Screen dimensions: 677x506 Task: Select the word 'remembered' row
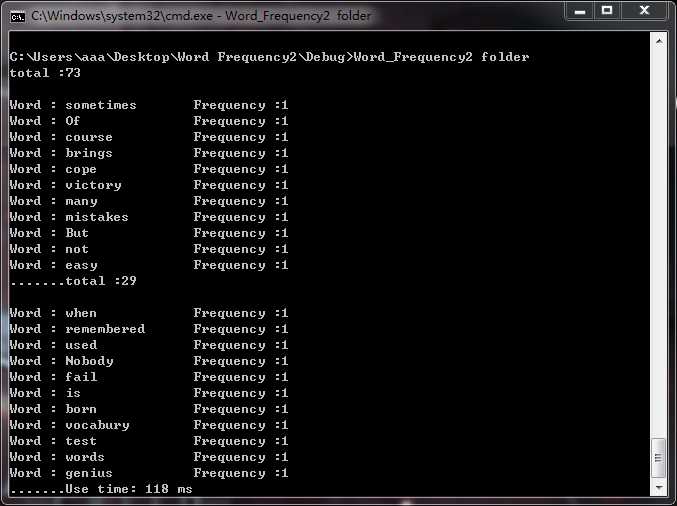(x=149, y=329)
